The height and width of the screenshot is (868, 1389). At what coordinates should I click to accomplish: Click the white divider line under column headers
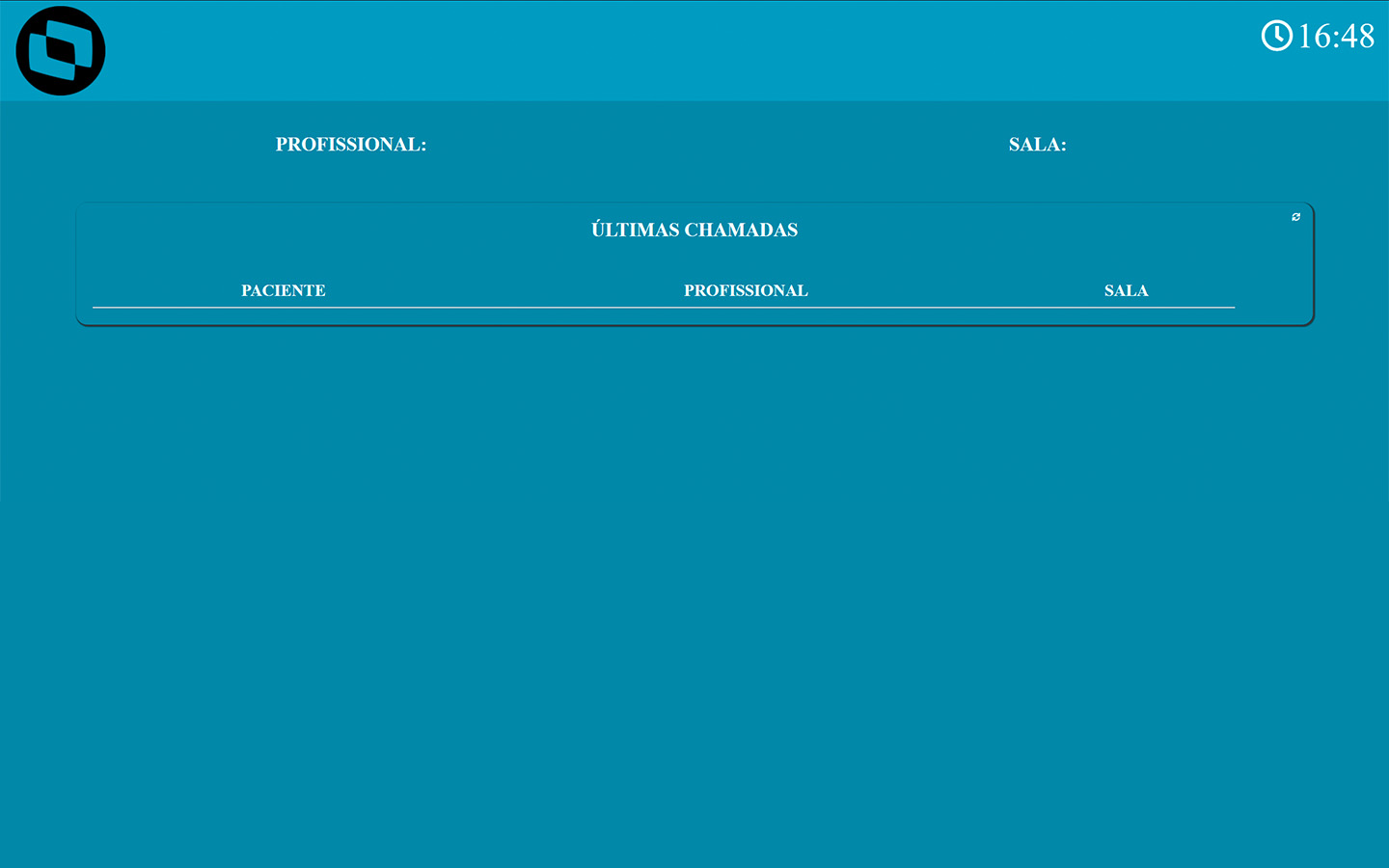tap(664, 308)
